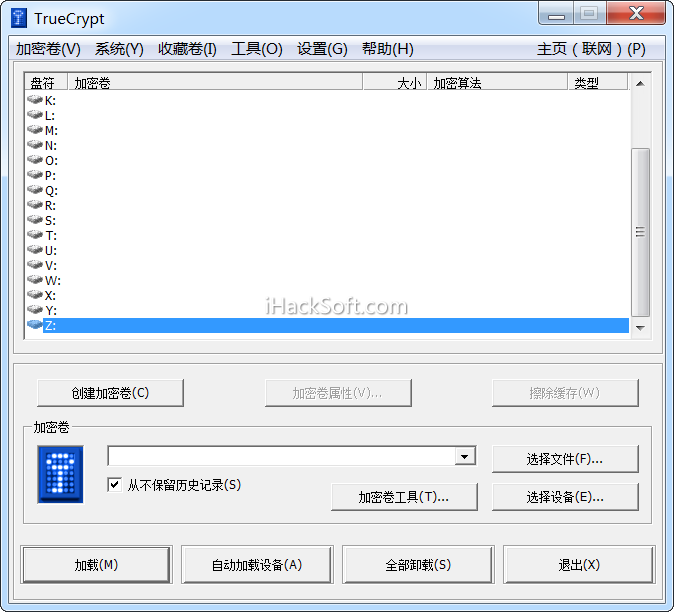Click the TrueCrypt logo in the 加密卷 group
The width and height of the screenshot is (674, 612).
60,474
